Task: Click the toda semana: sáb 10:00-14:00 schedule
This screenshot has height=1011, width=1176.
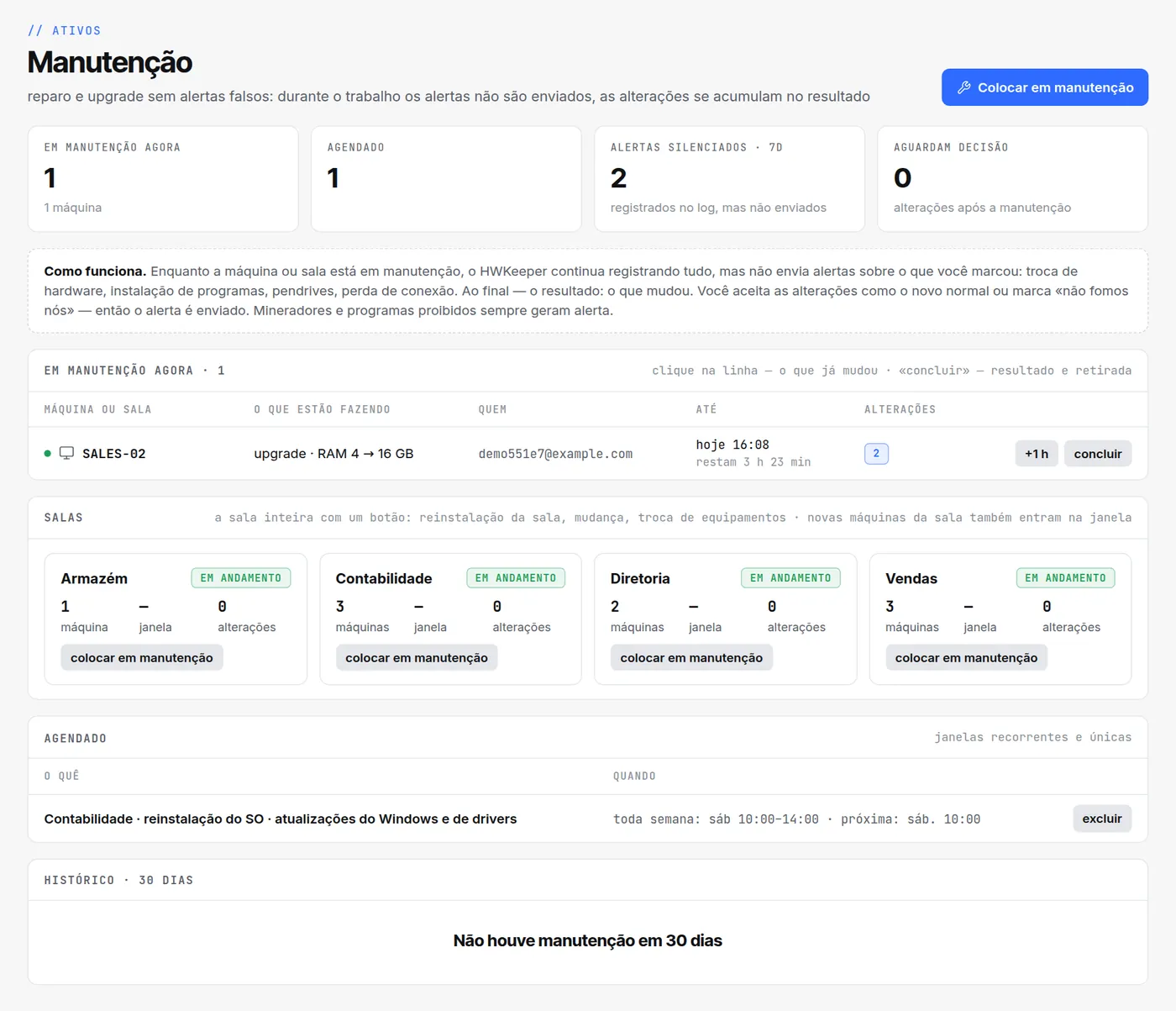Action: 716,819
